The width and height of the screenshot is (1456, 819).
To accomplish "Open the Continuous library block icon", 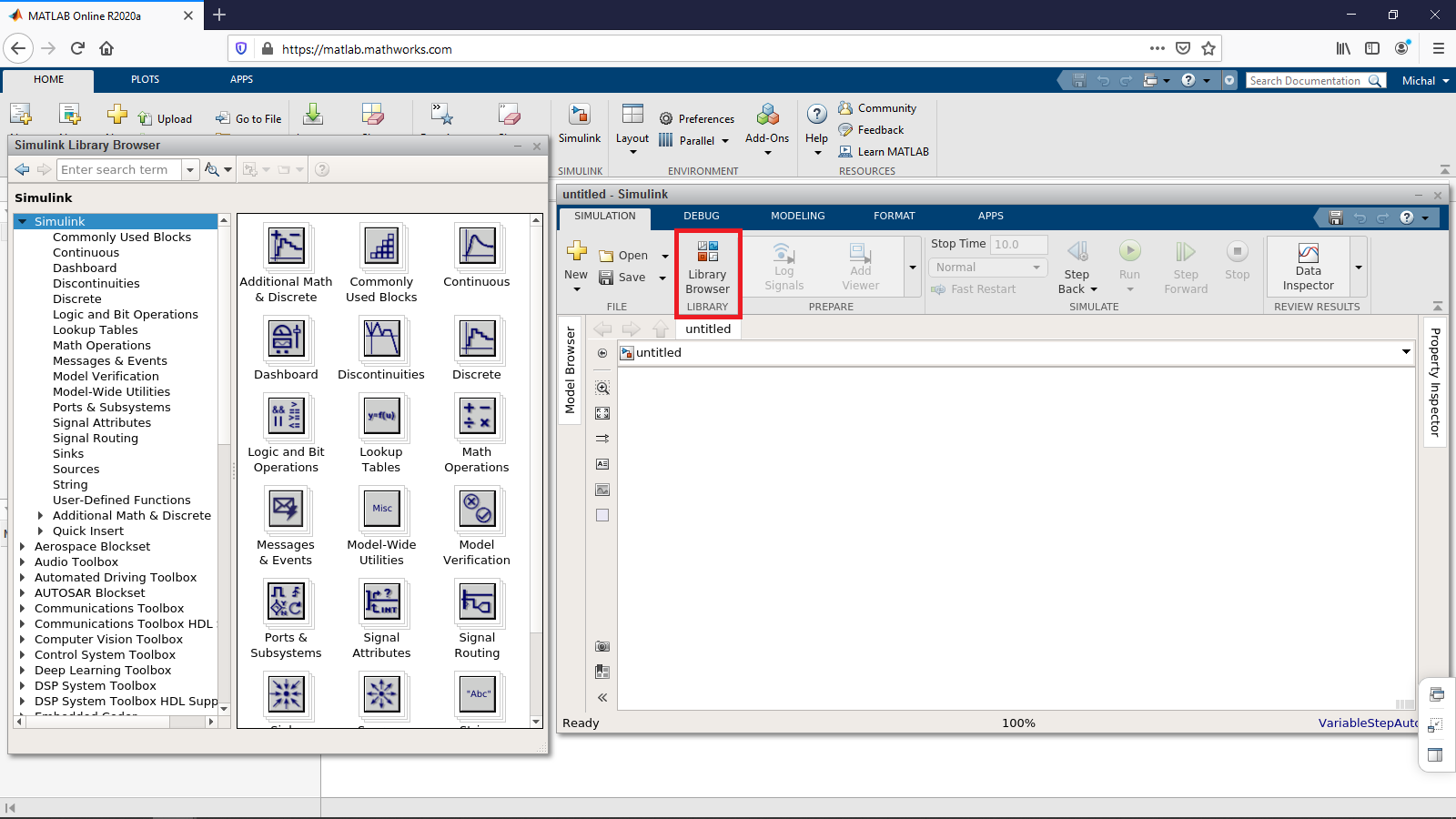I will tap(477, 246).
